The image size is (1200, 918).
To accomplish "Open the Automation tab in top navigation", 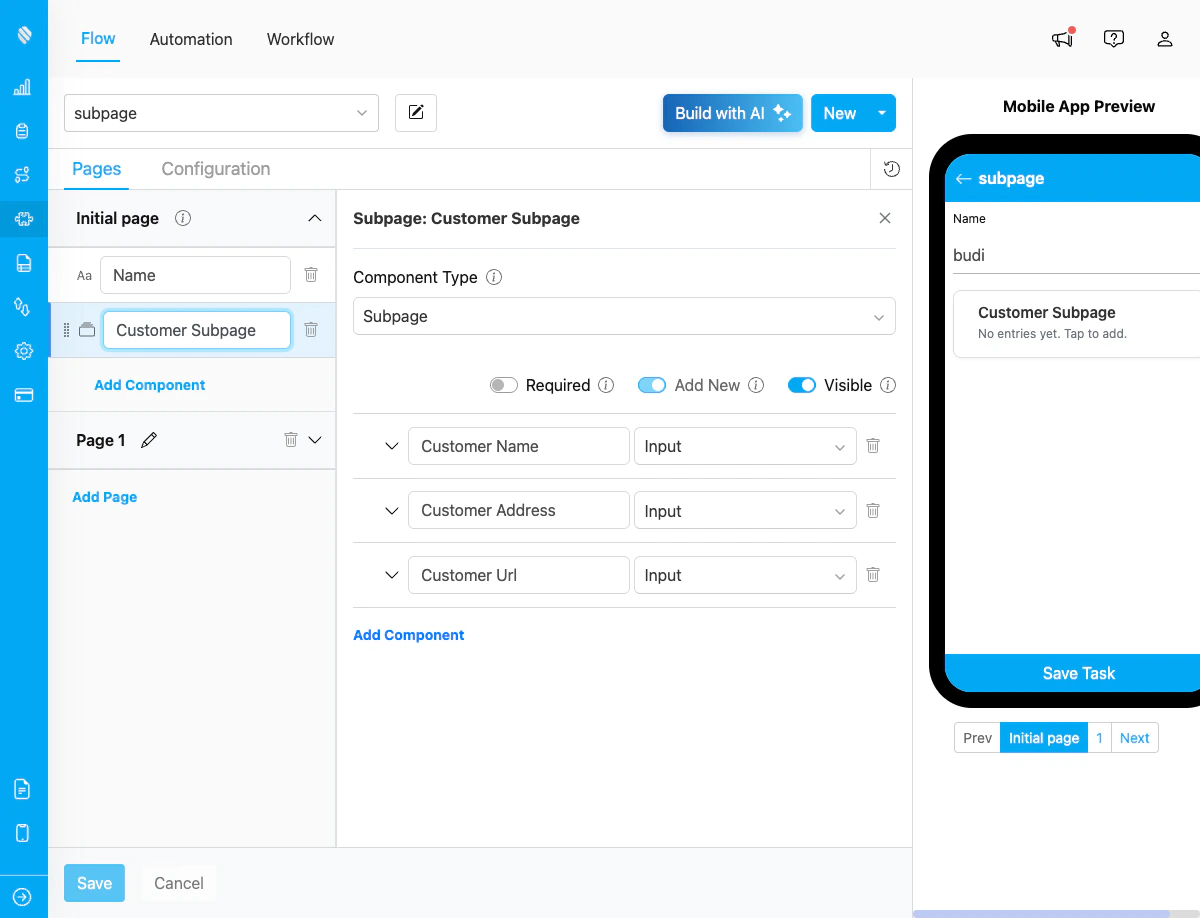I will point(190,39).
